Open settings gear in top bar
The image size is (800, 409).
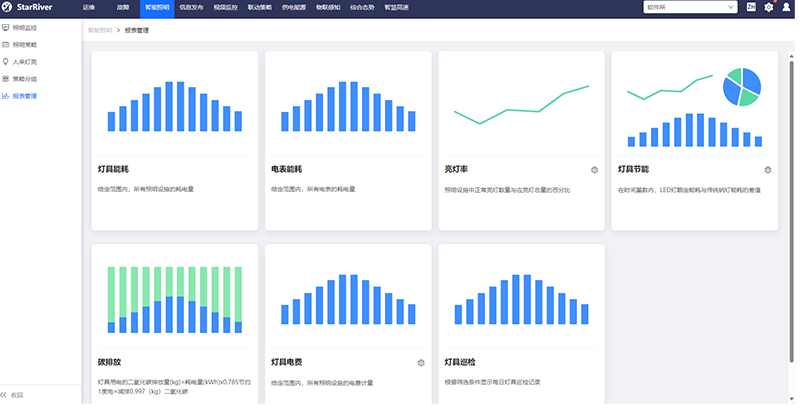click(769, 7)
